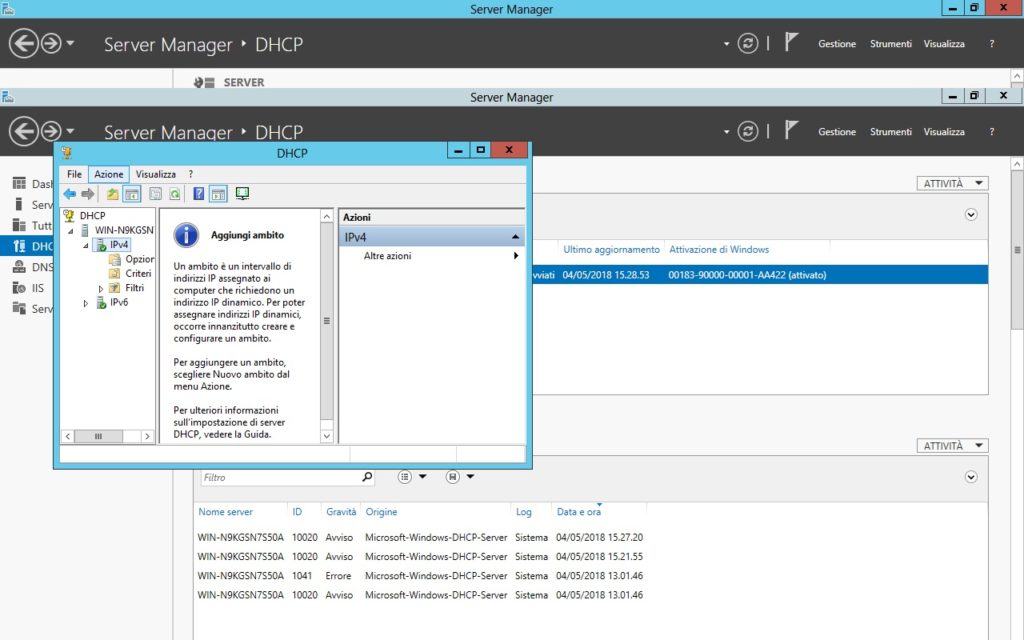
Task: Sort events by the Gravità column
Action: [x=341, y=512]
